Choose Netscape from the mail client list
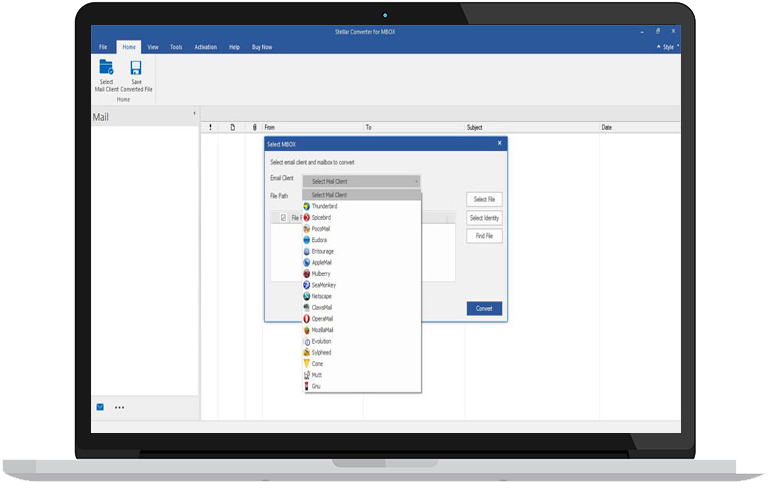772x488 pixels. coord(362,296)
